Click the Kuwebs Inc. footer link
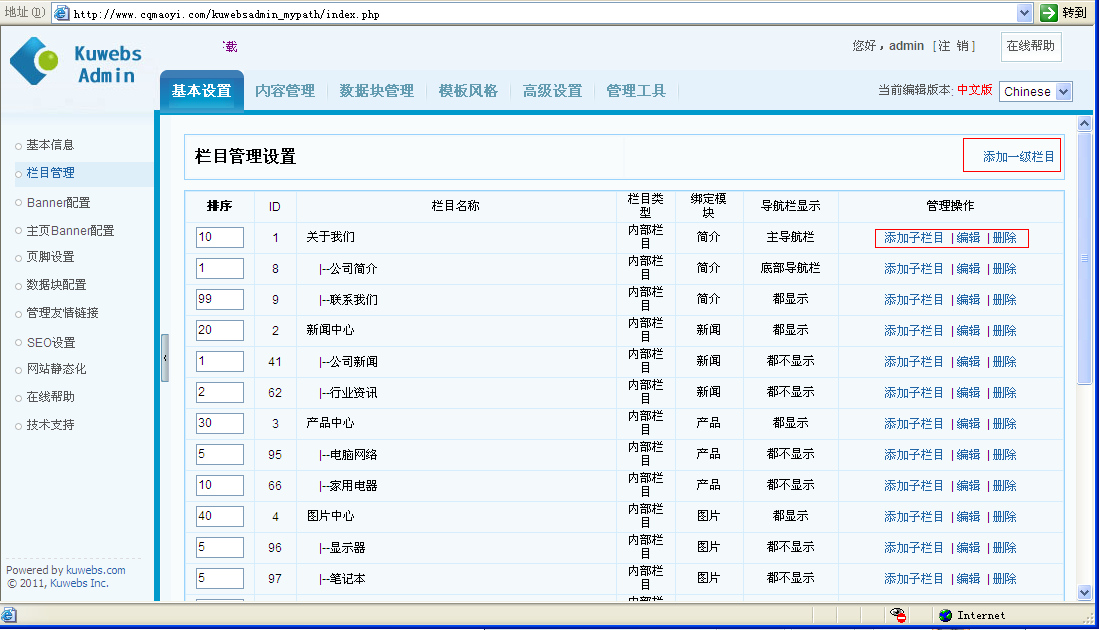 tap(79, 583)
